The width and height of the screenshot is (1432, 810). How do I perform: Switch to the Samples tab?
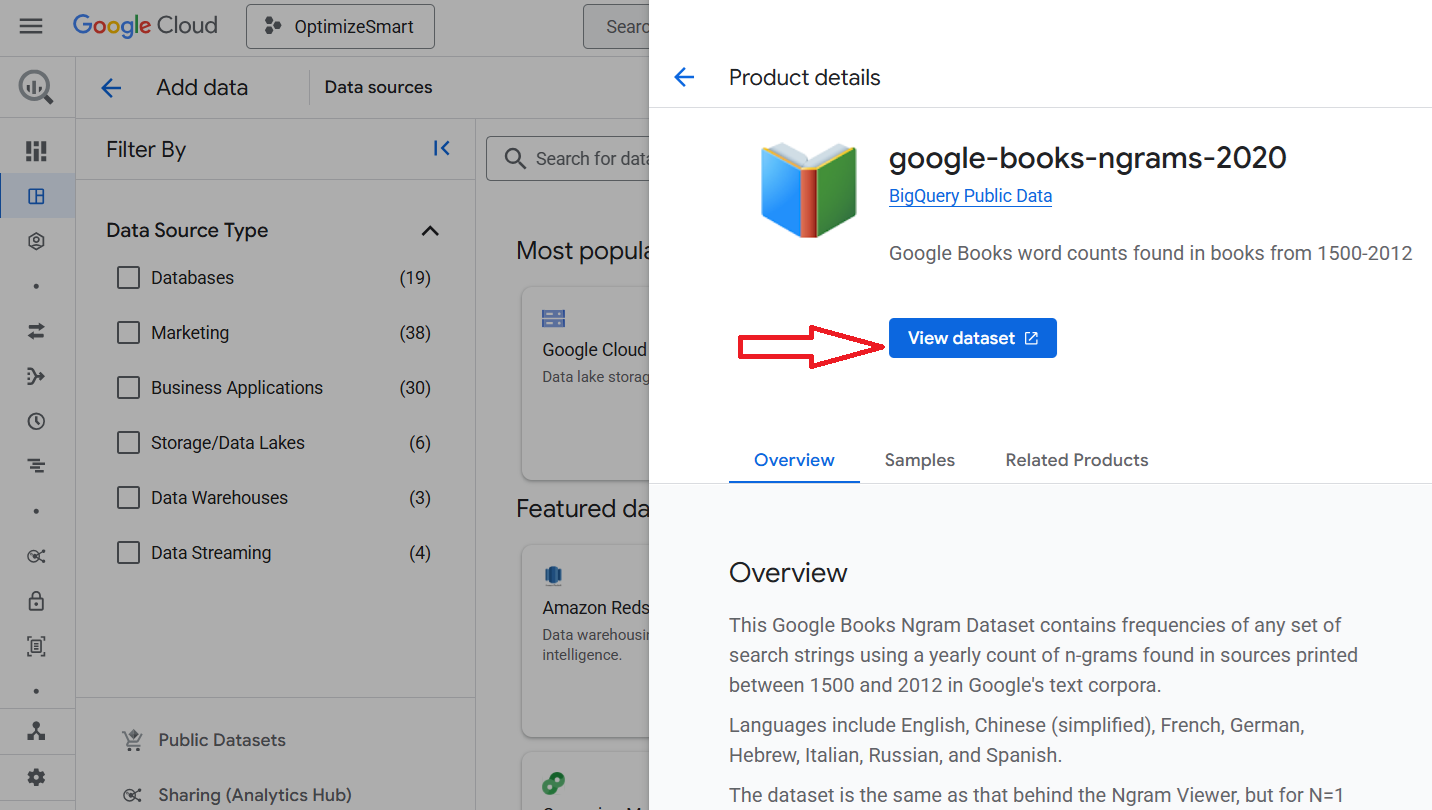919,460
